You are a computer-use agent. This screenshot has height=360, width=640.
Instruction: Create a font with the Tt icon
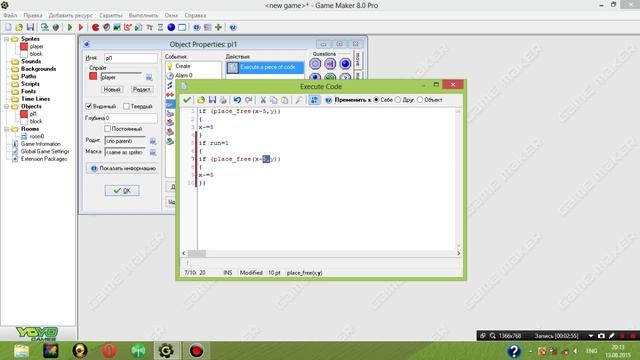pos(150,27)
